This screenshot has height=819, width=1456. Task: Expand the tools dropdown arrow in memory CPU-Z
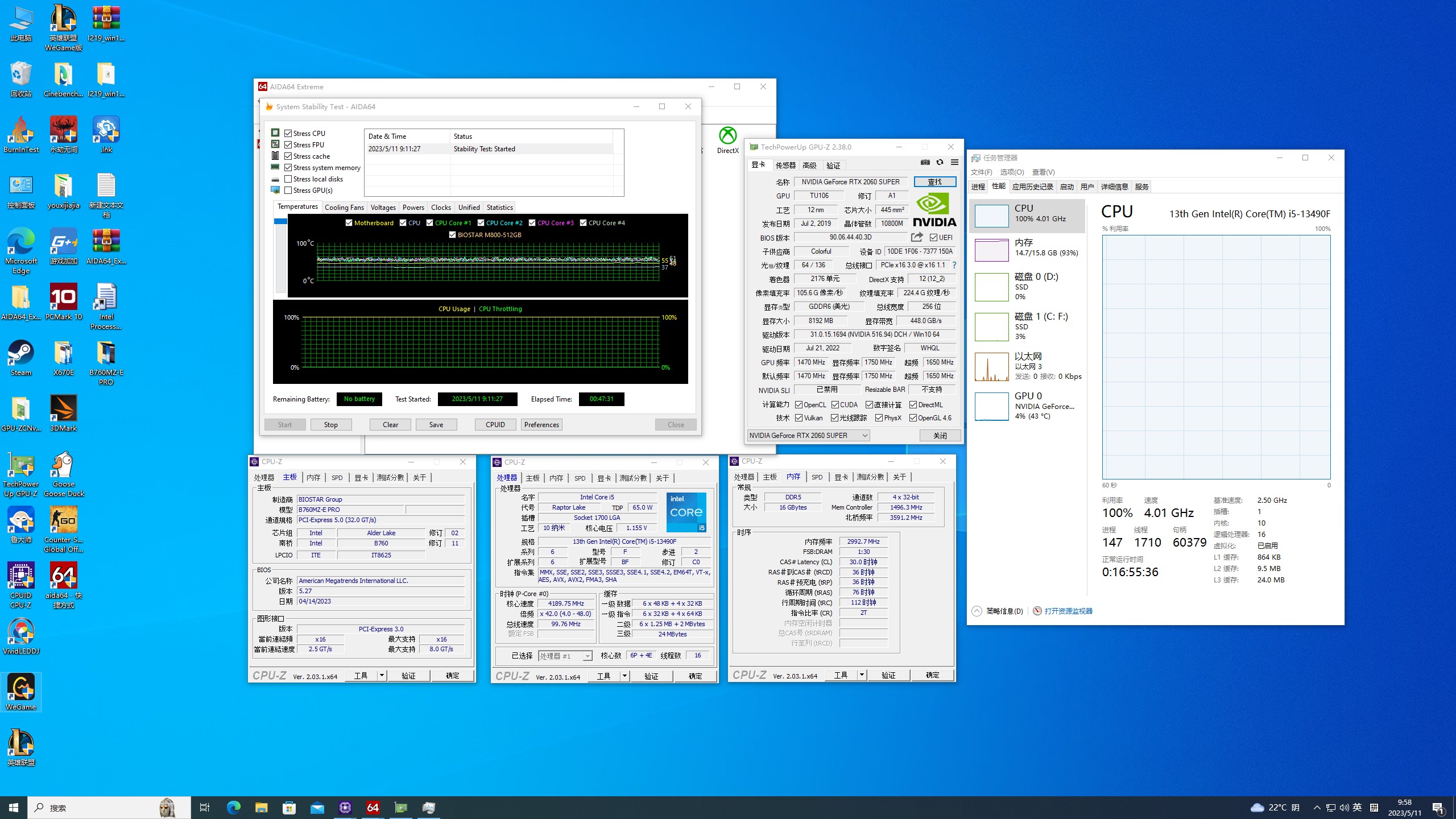862,675
